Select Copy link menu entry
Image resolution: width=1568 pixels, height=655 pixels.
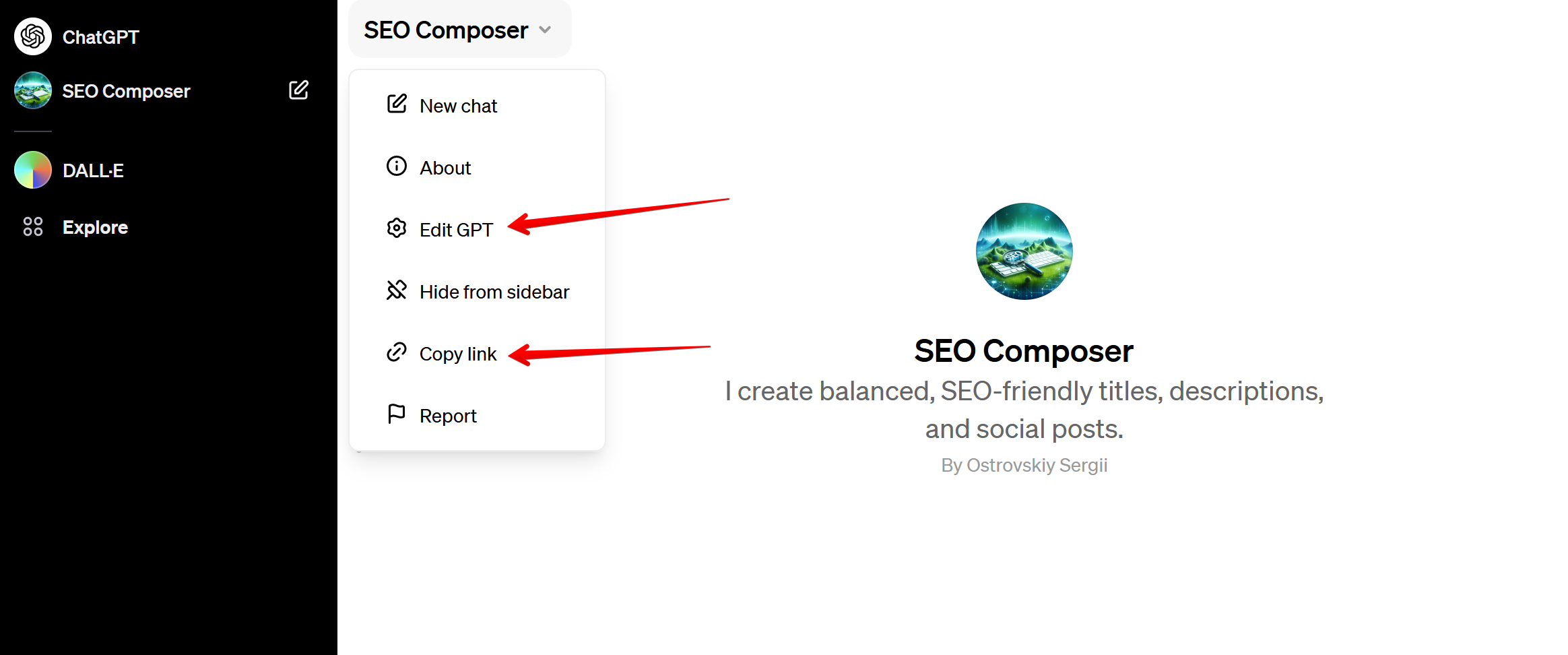coord(477,354)
